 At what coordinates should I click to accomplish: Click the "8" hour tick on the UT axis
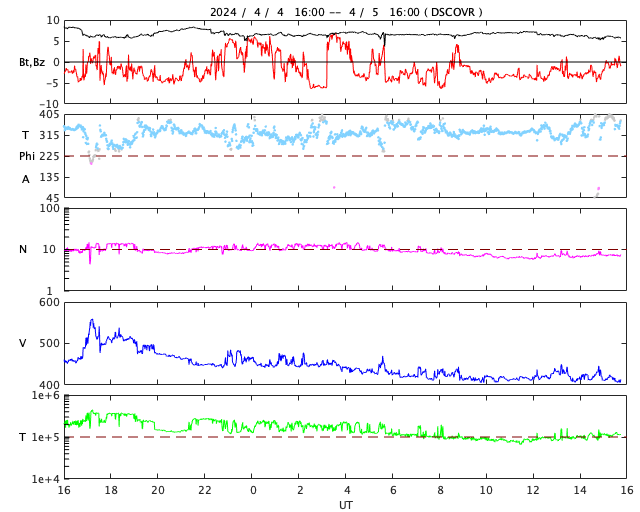[440, 490]
